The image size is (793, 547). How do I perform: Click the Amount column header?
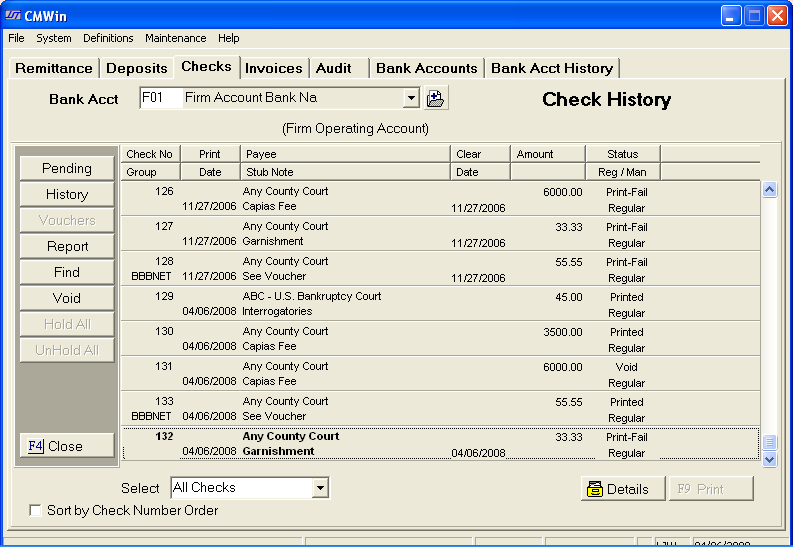(548, 154)
